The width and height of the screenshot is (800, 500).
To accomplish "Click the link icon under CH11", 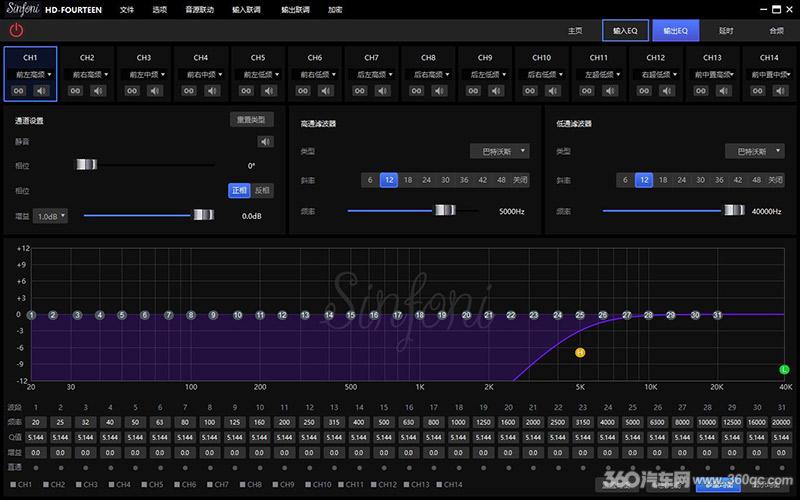I will pyautogui.click(x=587, y=91).
